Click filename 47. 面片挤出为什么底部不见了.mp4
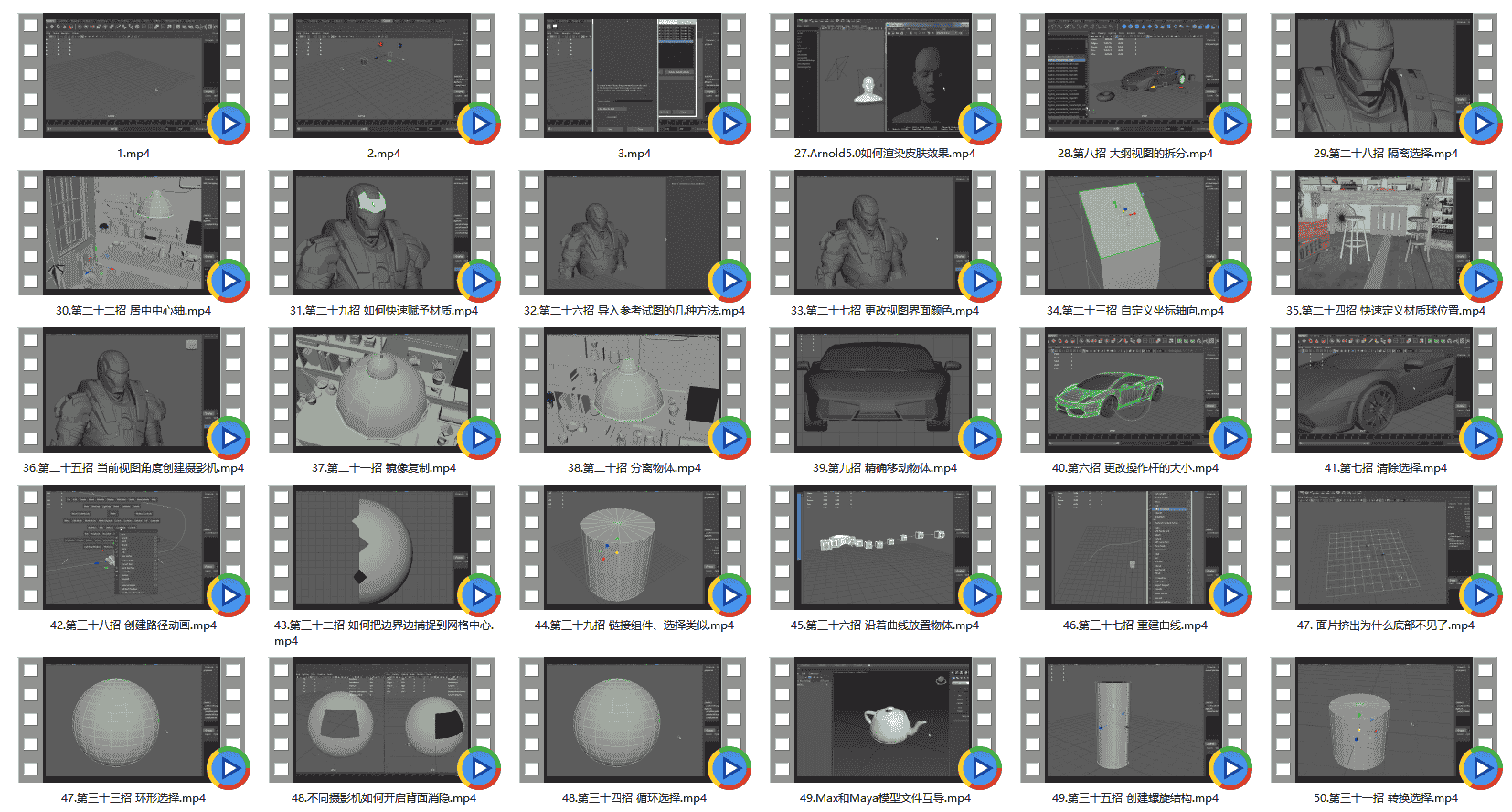The image size is (1512, 812). pos(1386,625)
